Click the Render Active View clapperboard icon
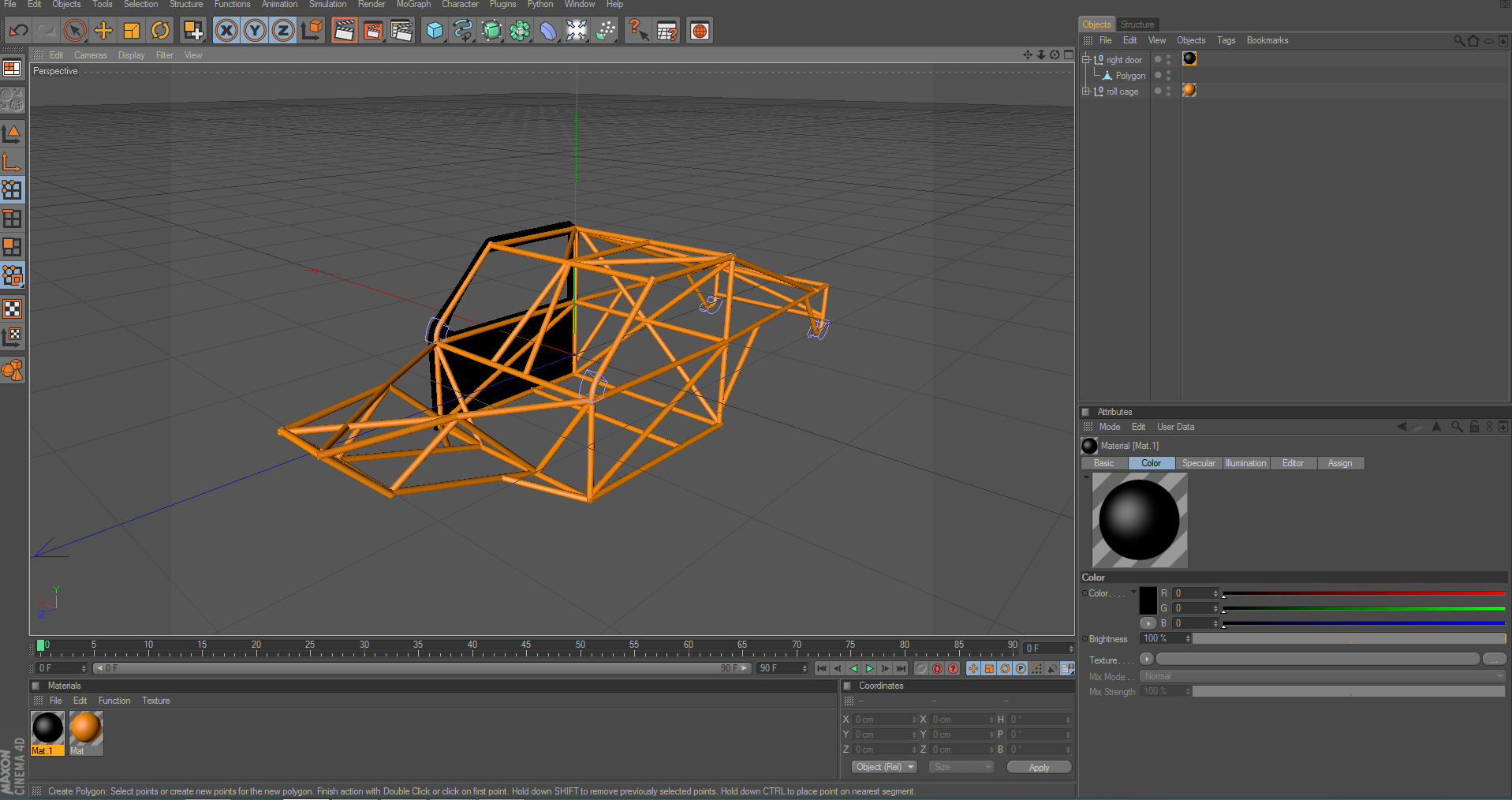1512x800 pixels. coord(344,31)
